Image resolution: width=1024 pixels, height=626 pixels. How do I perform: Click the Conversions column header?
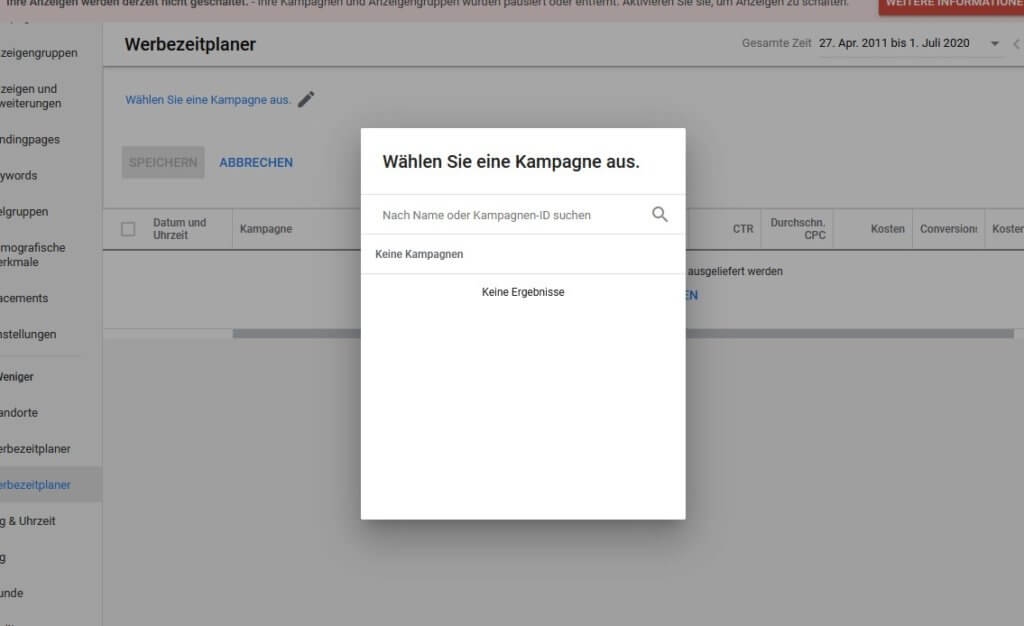tap(947, 229)
